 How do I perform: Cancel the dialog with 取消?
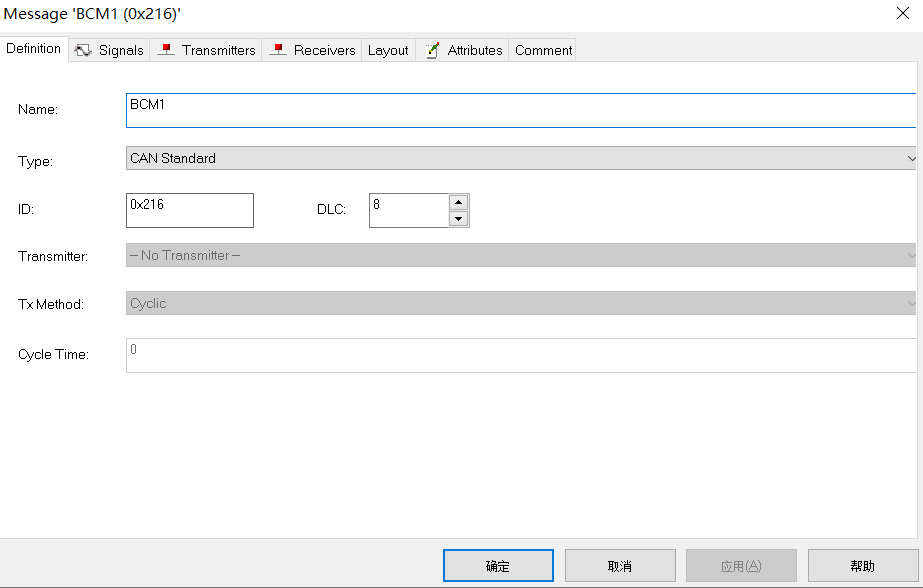[620, 565]
